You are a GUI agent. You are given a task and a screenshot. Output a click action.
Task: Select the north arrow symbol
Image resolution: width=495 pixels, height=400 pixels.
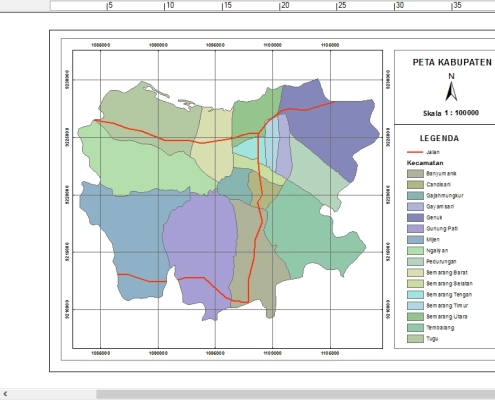(x=451, y=88)
